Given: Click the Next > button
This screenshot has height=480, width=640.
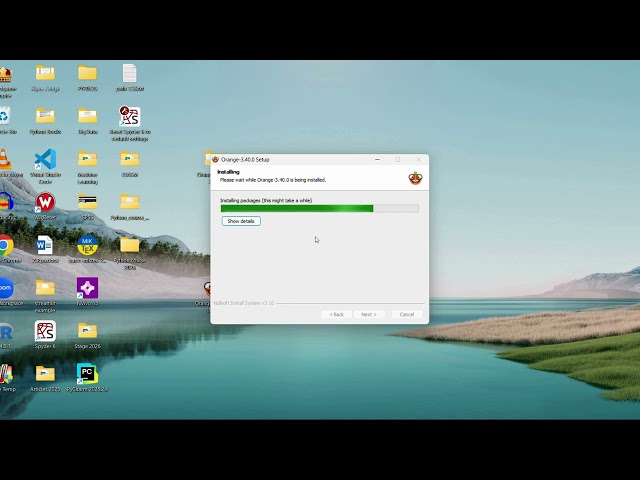Looking at the screenshot, I should pyautogui.click(x=369, y=314).
